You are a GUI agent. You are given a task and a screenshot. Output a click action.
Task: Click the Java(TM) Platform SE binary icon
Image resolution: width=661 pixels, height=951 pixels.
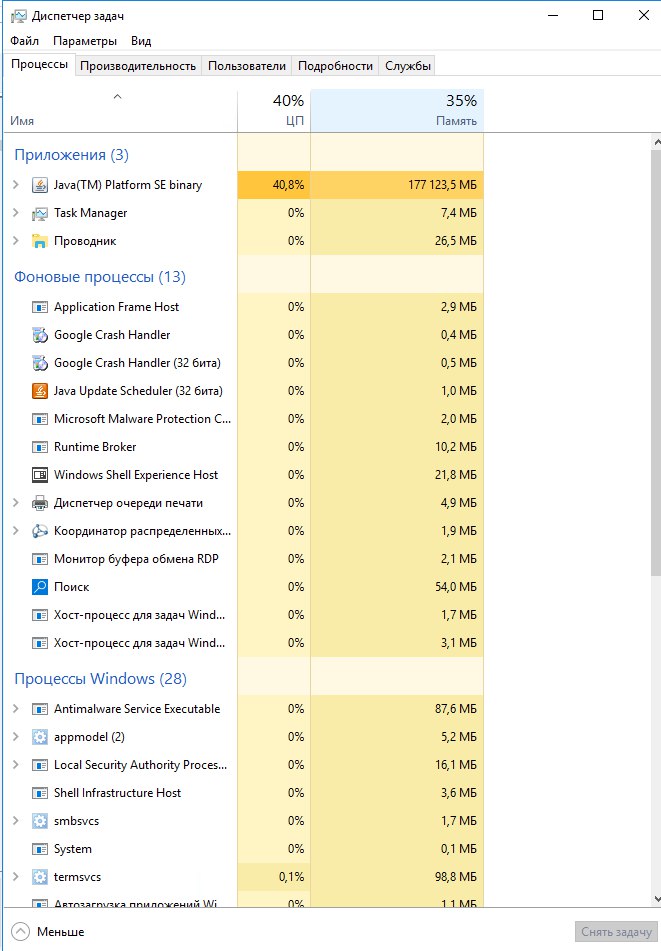coord(39,185)
